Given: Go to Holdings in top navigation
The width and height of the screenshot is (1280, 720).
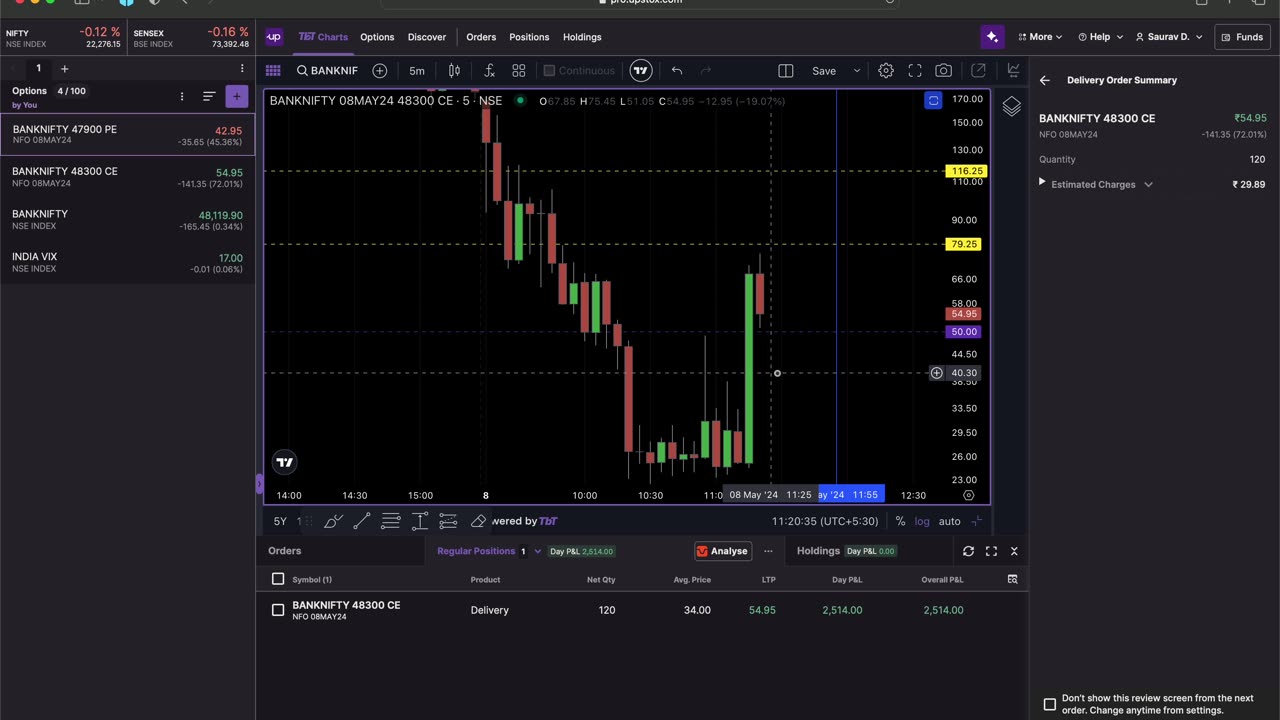Looking at the screenshot, I should tap(582, 37).
